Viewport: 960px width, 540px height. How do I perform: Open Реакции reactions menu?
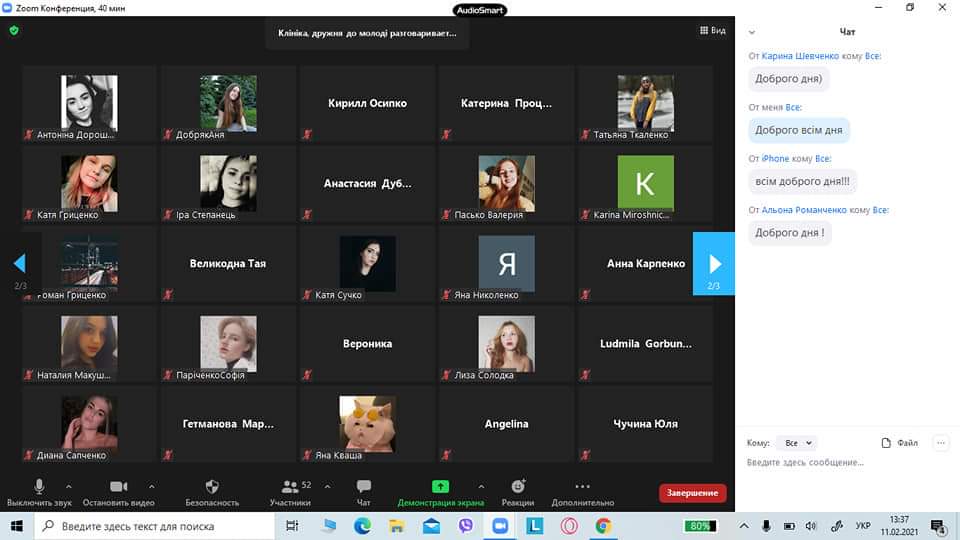(518, 493)
